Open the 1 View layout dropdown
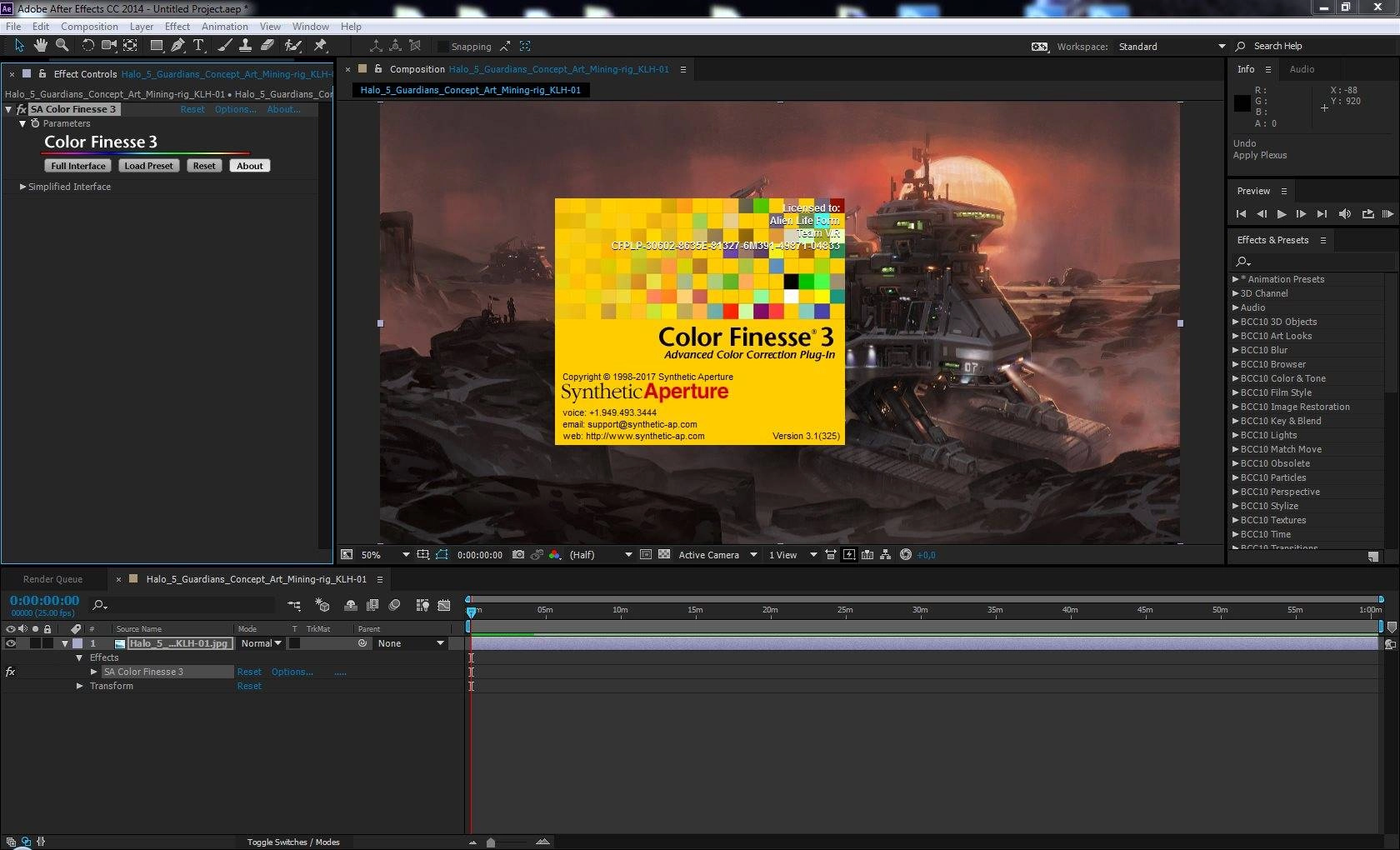The image size is (1400, 850). pyautogui.click(x=792, y=554)
